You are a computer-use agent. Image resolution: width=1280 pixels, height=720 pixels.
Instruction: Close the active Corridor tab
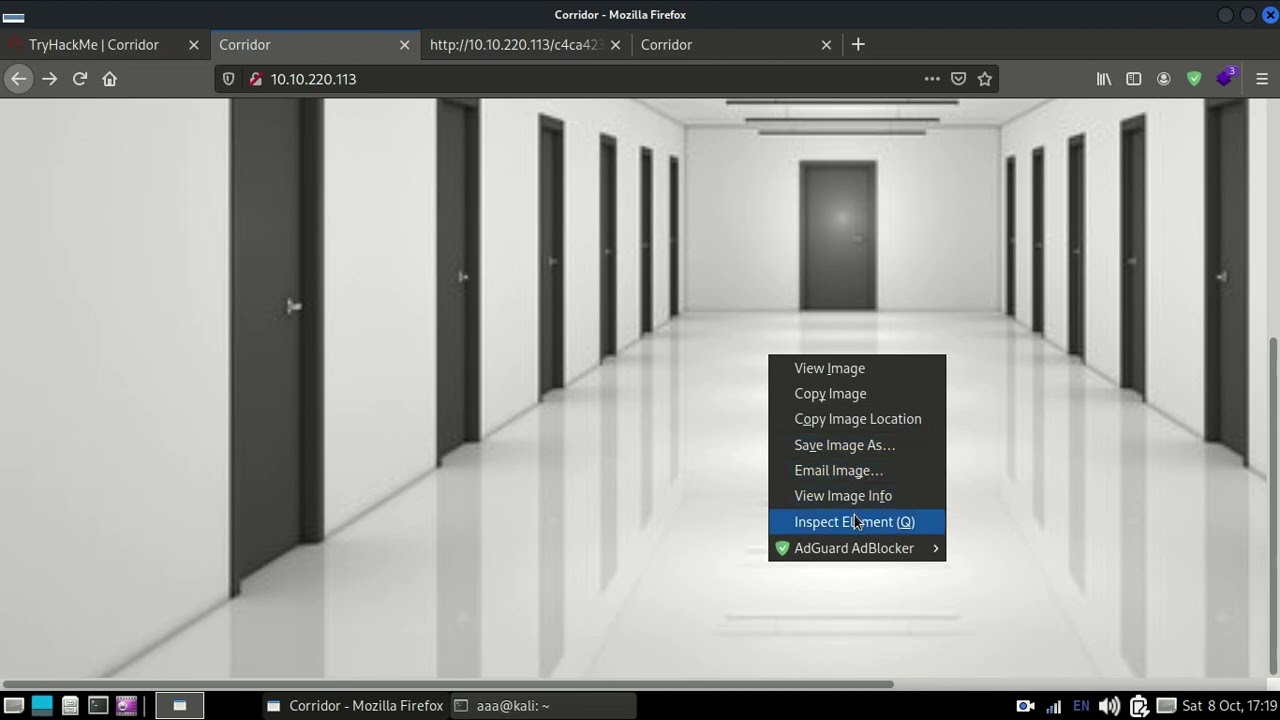405,45
